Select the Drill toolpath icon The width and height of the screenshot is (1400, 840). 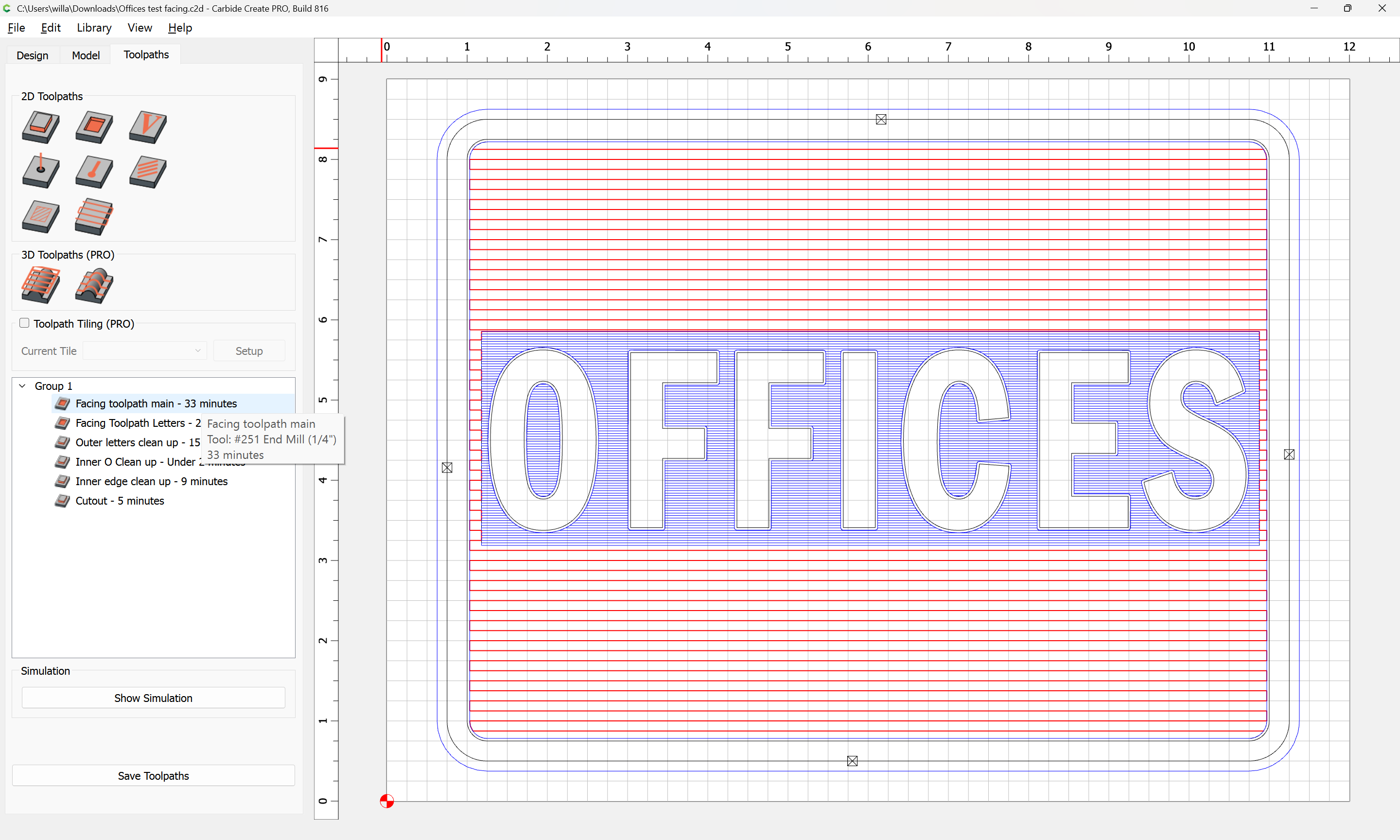40,172
